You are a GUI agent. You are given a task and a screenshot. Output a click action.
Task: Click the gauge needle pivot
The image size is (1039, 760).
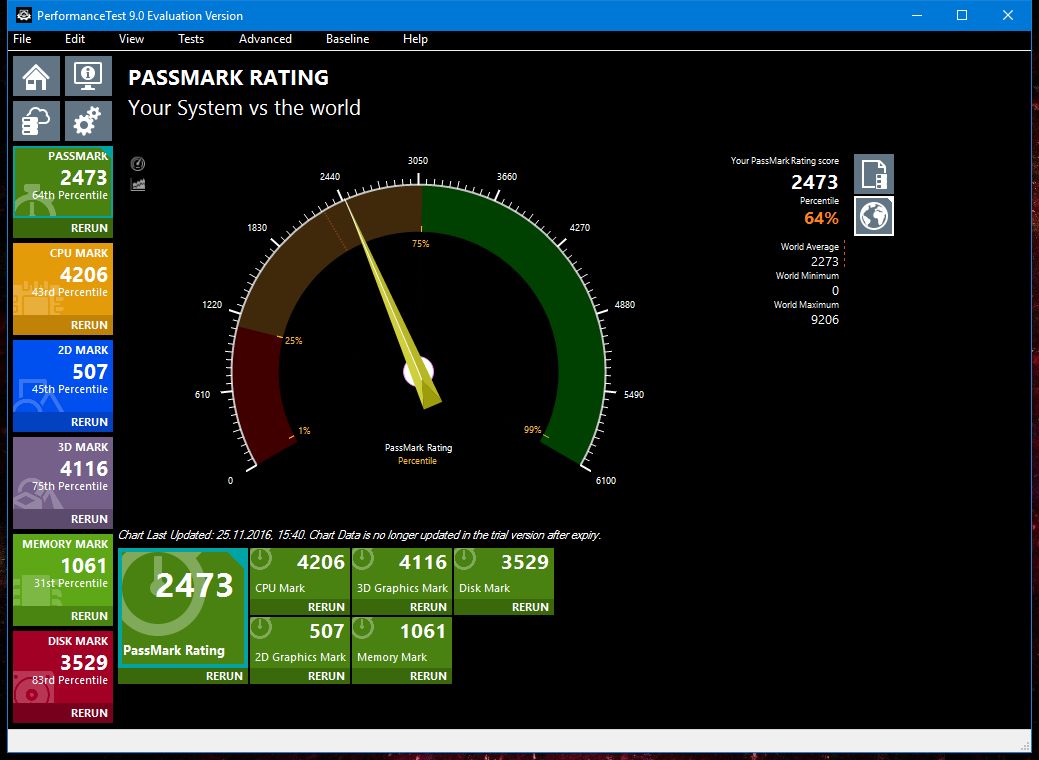(419, 372)
